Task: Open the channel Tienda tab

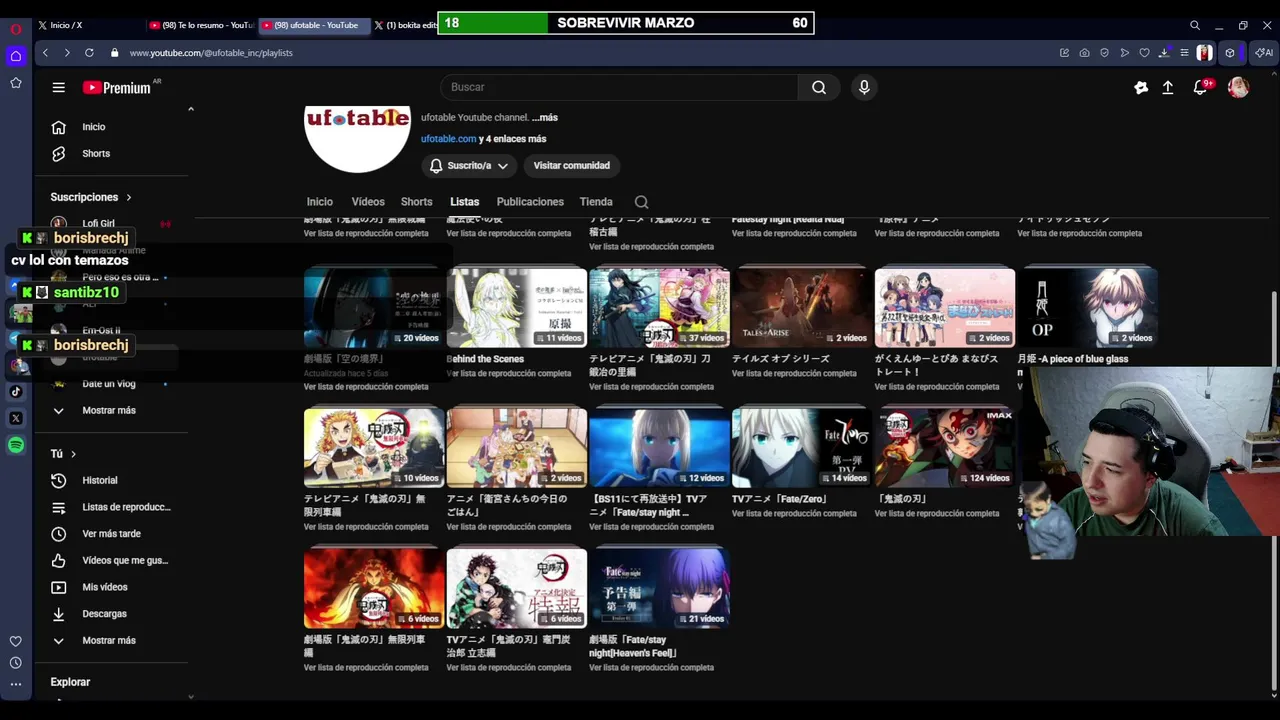Action: [x=596, y=202]
